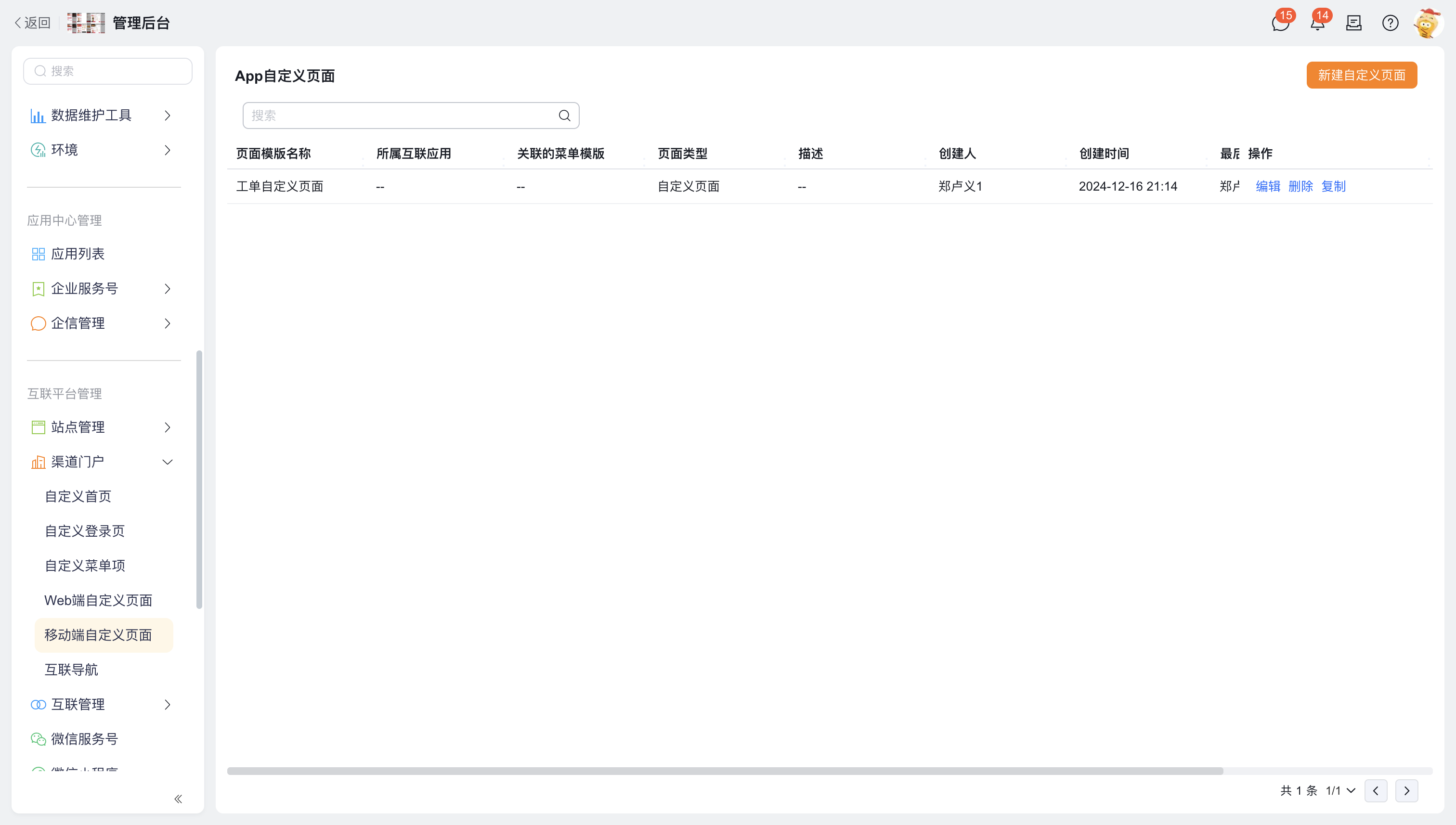
Task: Select 移动端自定义页面 menu item
Action: (x=104, y=635)
